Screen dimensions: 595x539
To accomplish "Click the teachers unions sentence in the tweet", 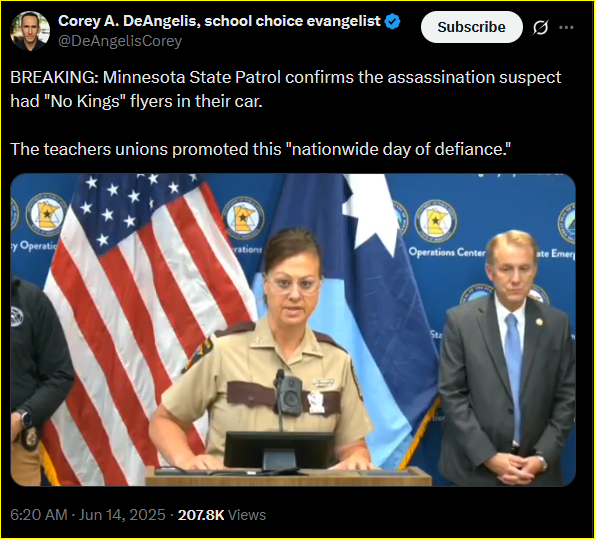I will pos(261,149).
